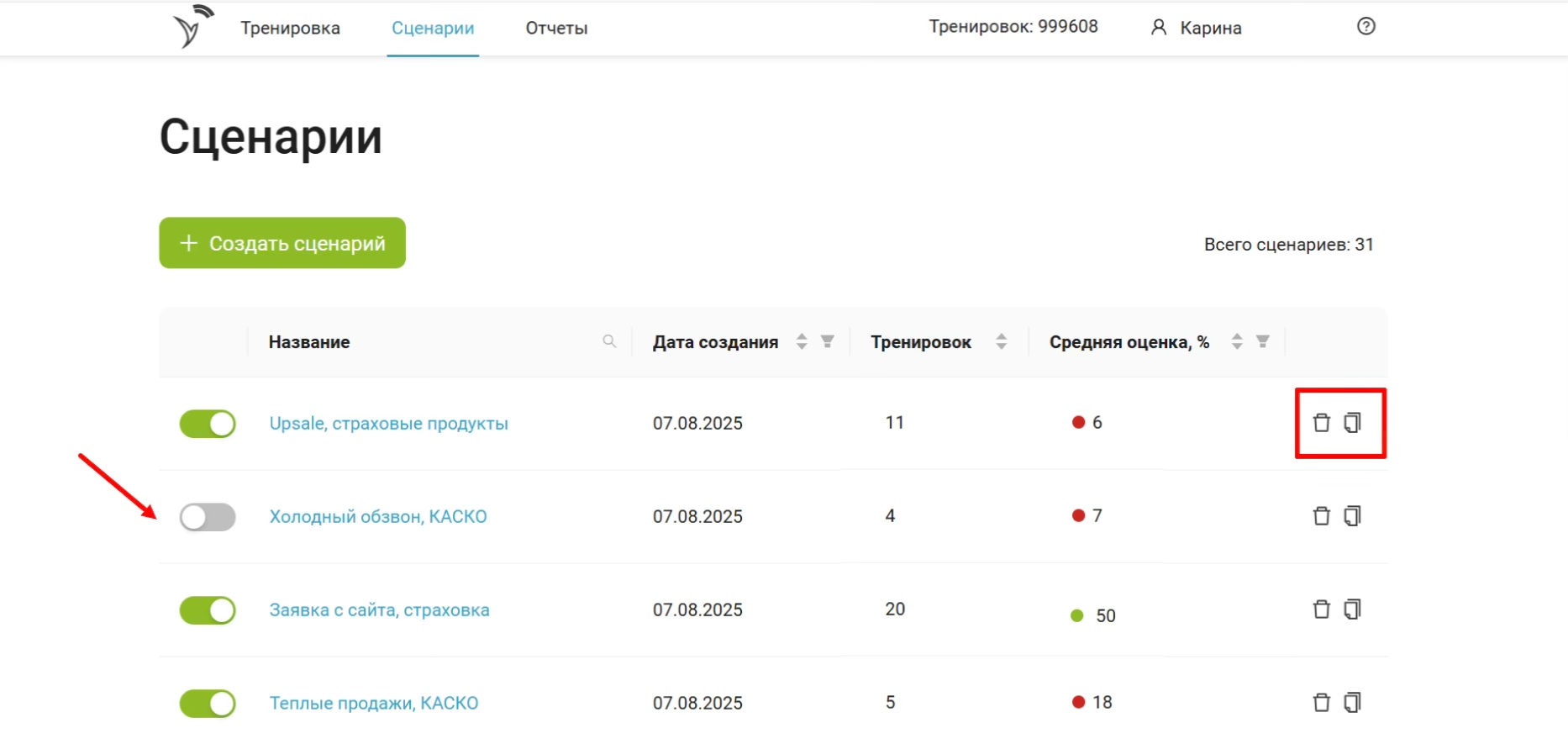Turn off Заявка с сайта, страховка toggle
Image resolution: width=1568 pixels, height=744 pixels.
(208, 610)
